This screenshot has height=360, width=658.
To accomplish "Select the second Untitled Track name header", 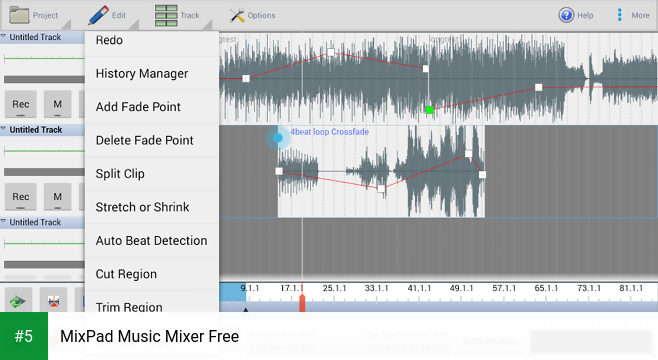I will tap(36, 130).
